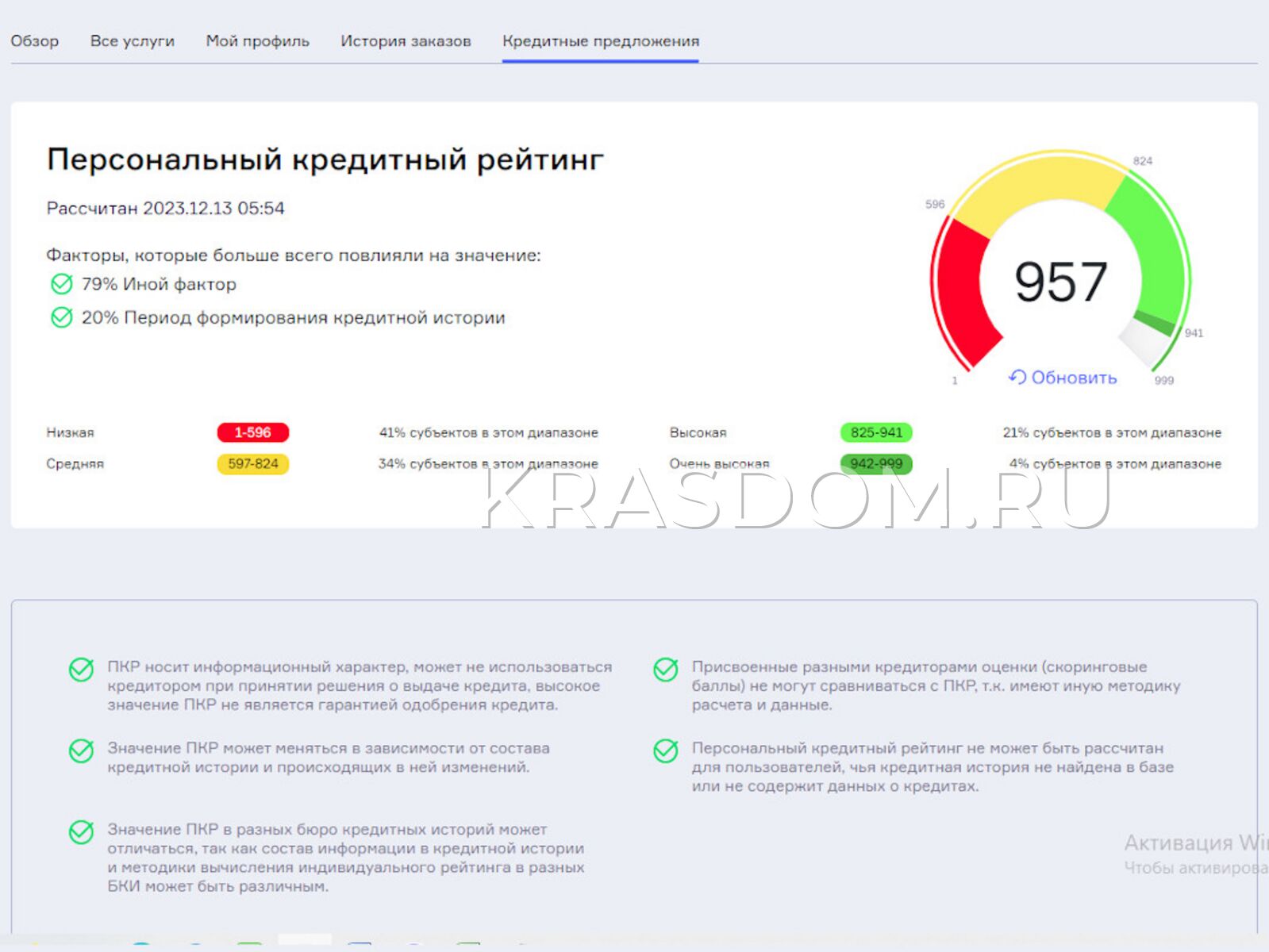This screenshot has height=952, width=1269.
Task: Click the score value 957 in gauge
Action: click(x=1060, y=282)
